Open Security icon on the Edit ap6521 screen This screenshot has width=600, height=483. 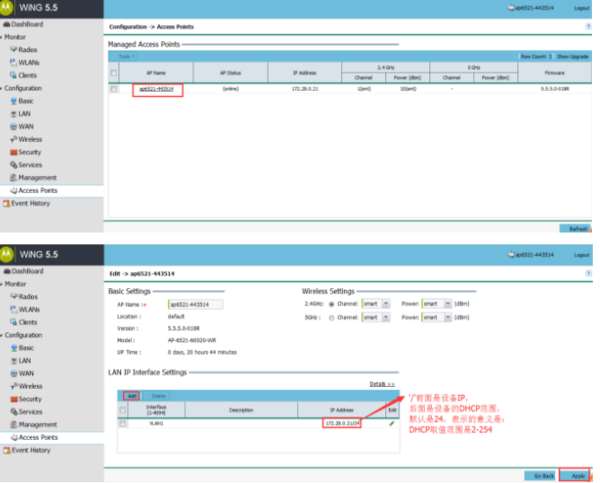point(14,399)
